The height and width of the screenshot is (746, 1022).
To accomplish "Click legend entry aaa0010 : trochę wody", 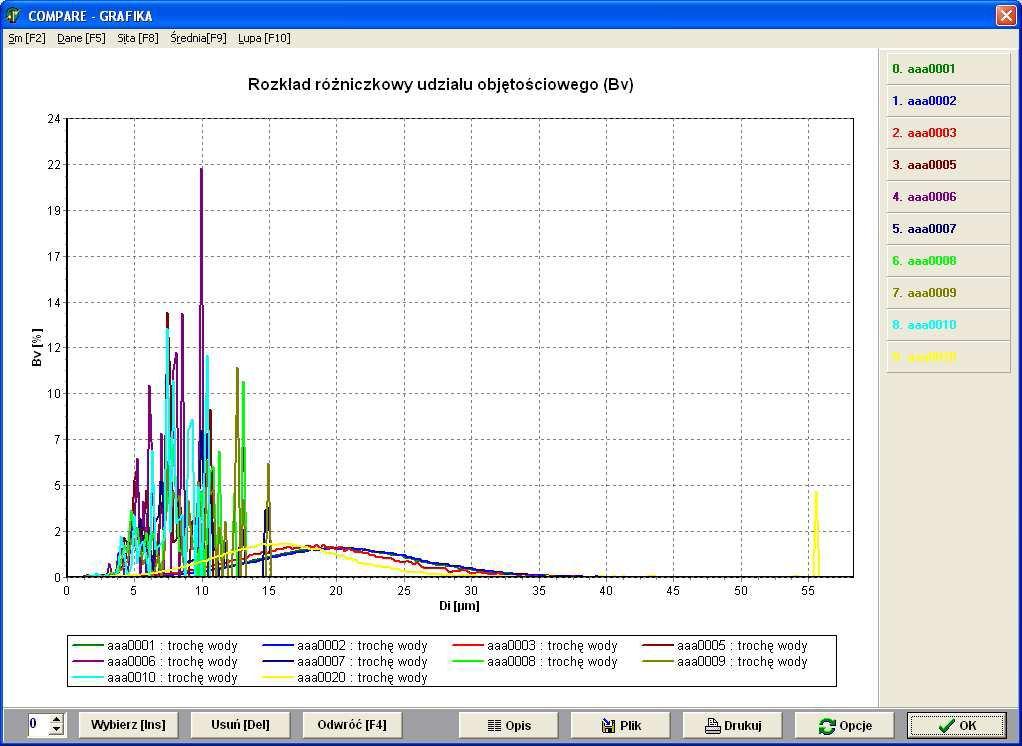I will [x=155, y=678].
